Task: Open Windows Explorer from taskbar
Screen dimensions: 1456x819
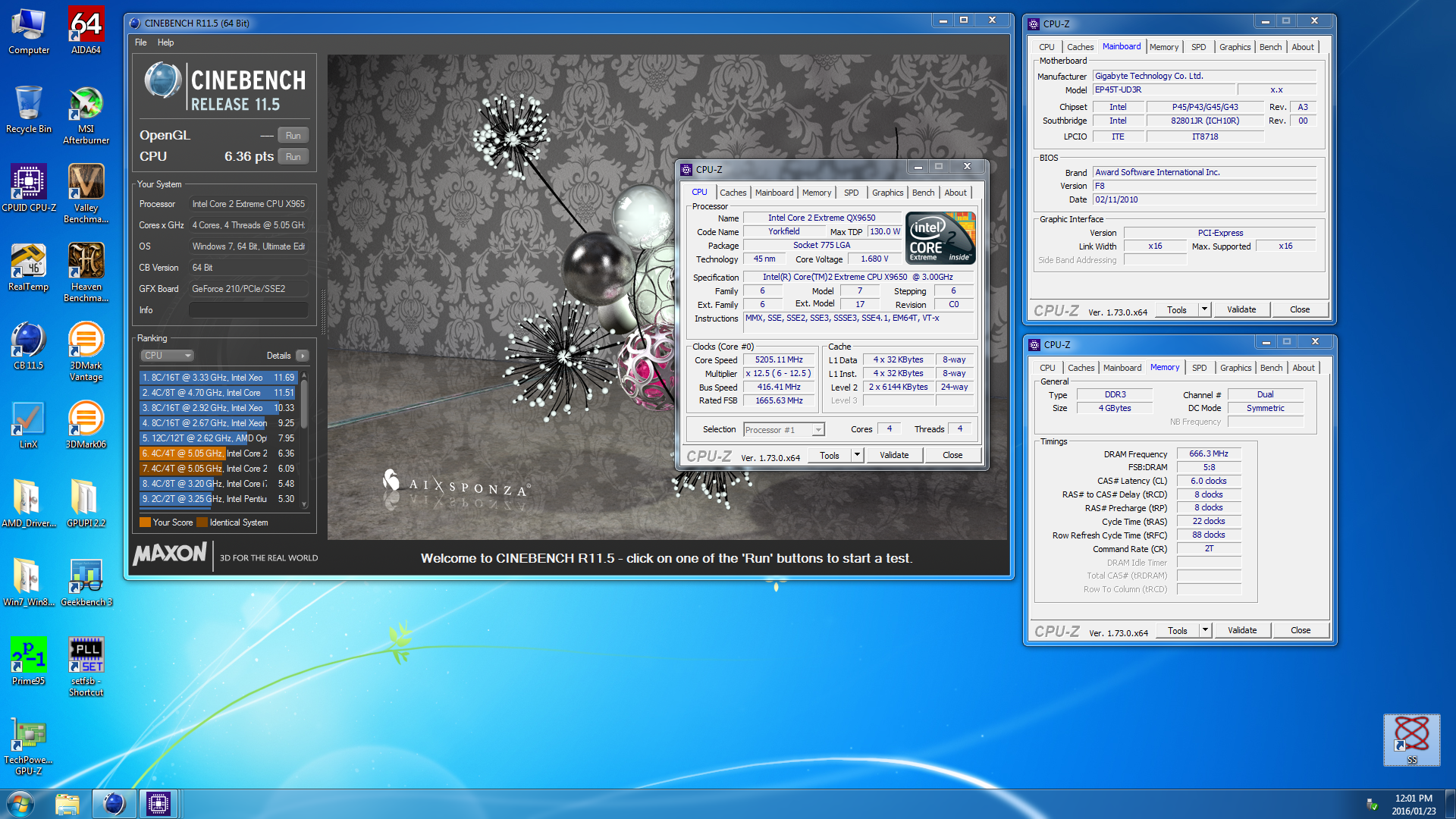Action: coord(67,804)
